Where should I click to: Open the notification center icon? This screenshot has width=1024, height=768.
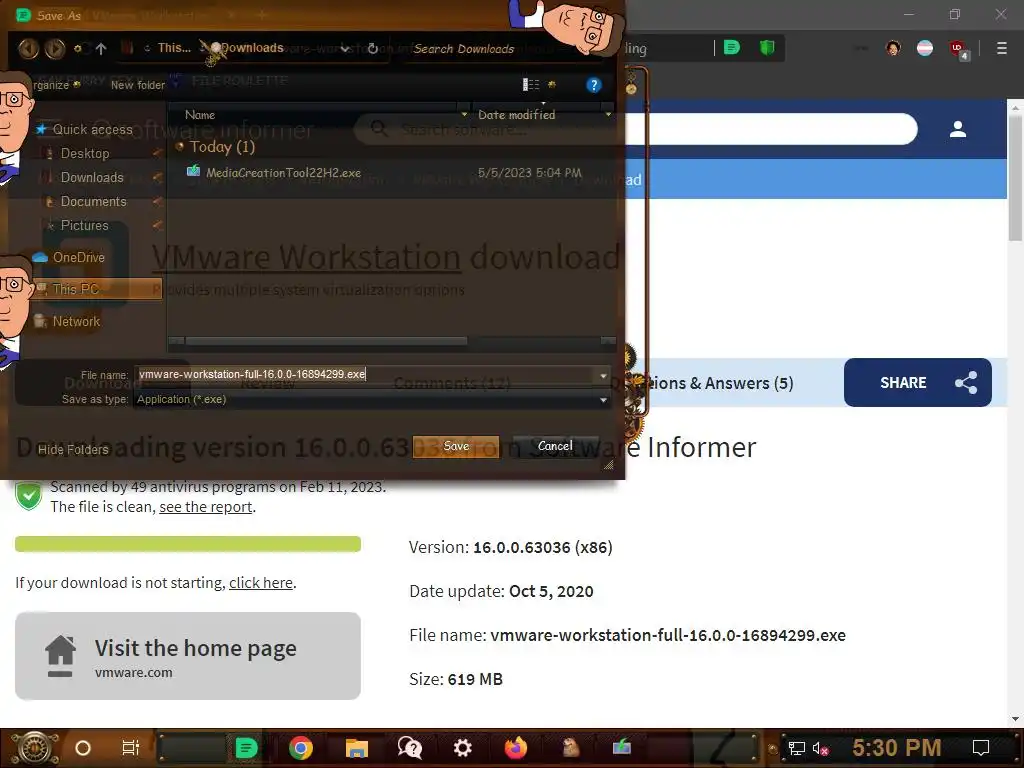pos(980,748)
